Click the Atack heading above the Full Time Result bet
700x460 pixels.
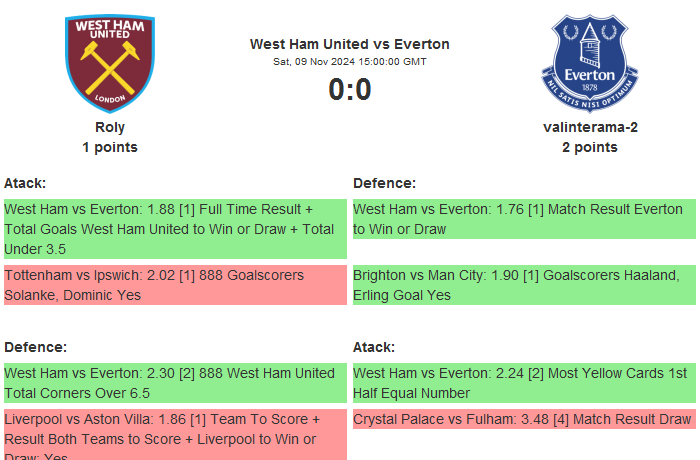[25, 183]
